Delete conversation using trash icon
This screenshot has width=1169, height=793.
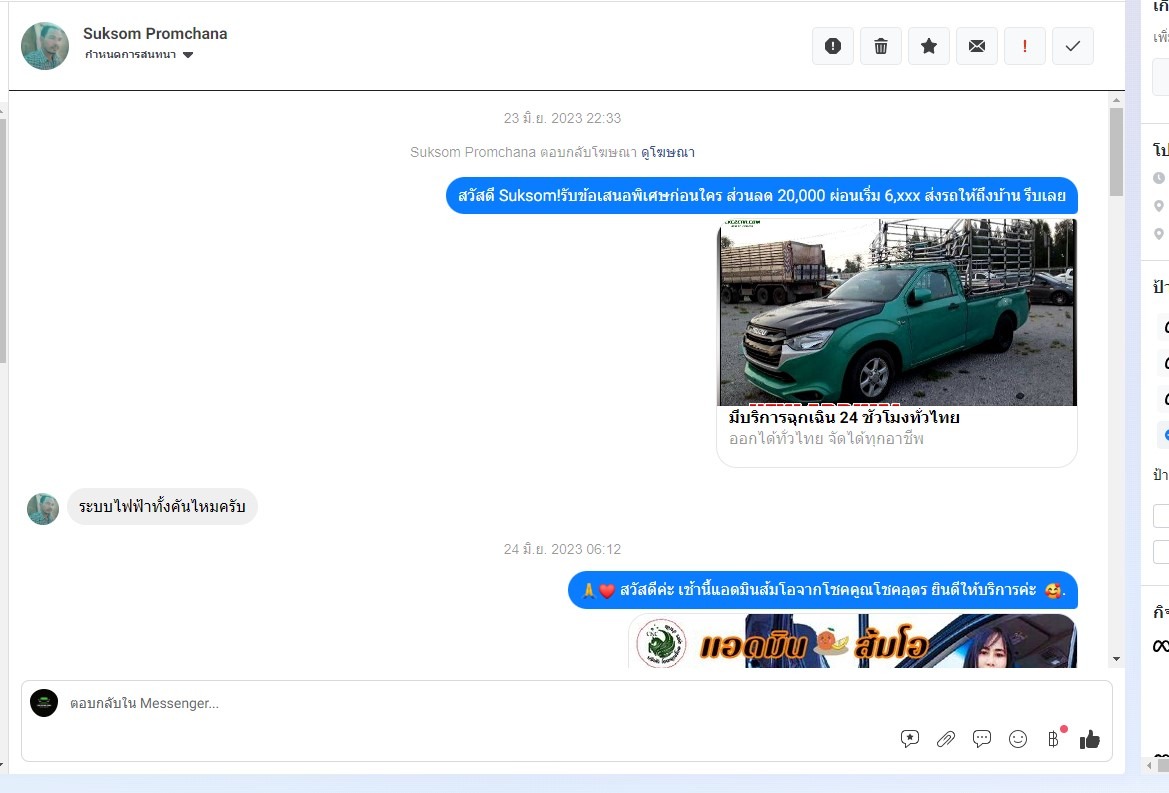pos(880,46)
